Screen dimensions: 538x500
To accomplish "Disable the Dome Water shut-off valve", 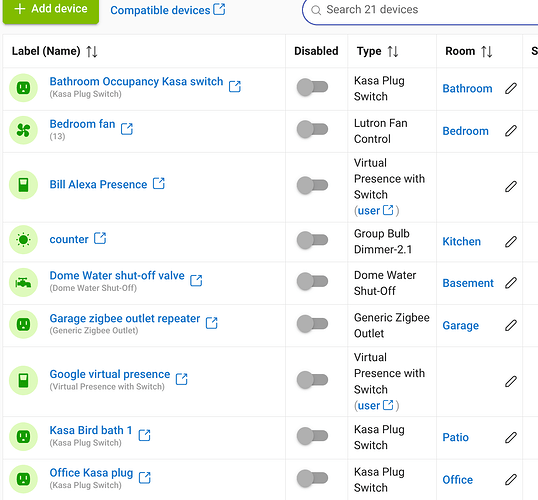I will click(312, 281).
